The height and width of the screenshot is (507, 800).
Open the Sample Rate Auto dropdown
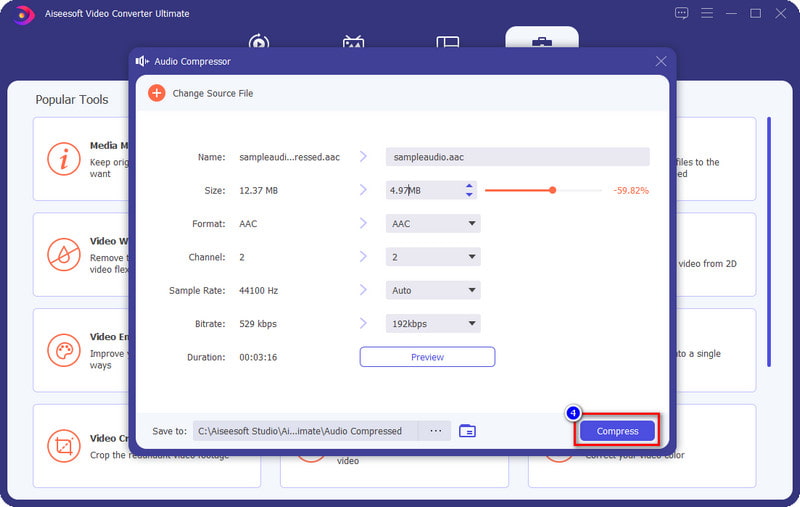pyautogui.click(x=433, y=290)
